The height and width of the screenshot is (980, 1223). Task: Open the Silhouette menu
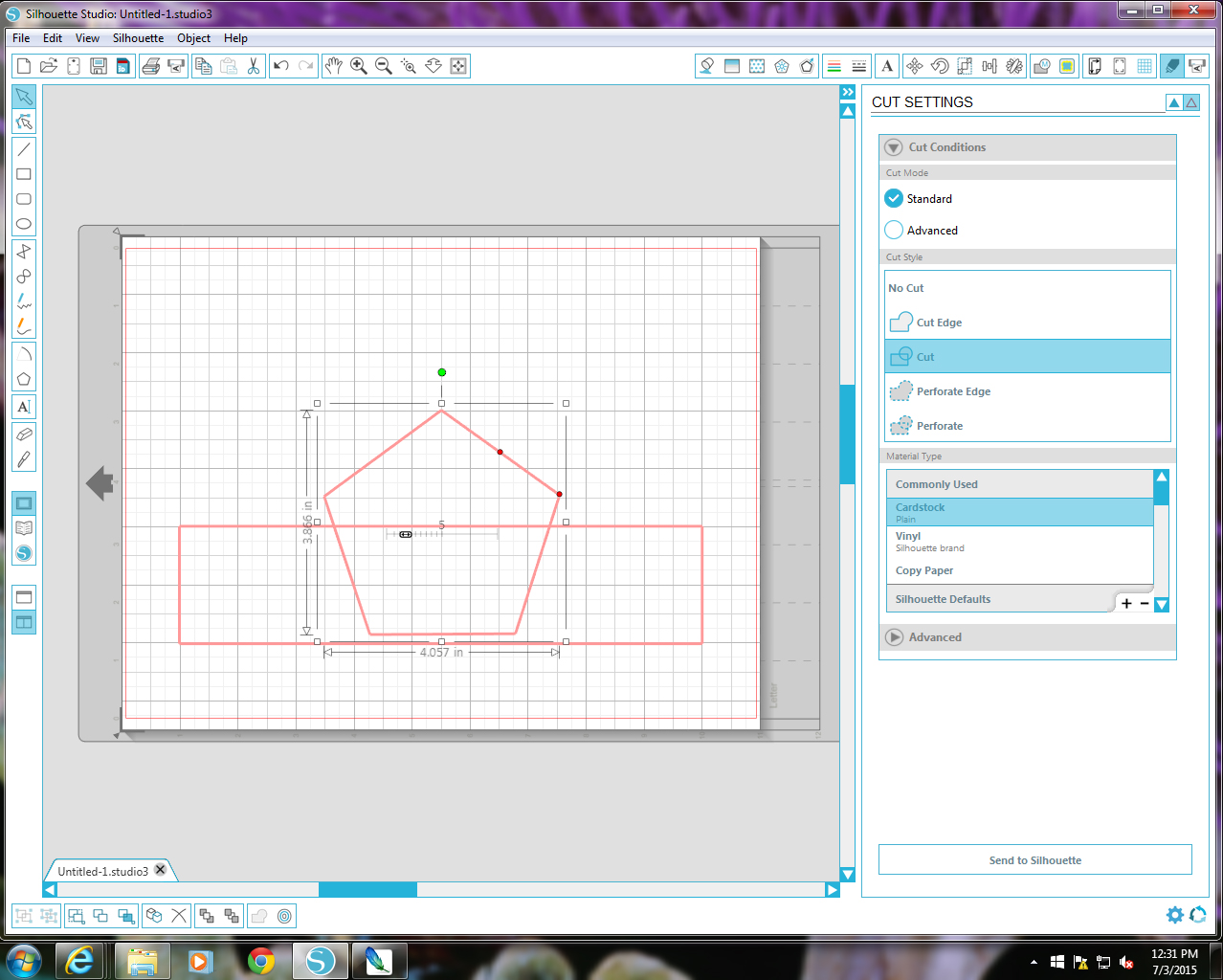(x=138, y=38)
